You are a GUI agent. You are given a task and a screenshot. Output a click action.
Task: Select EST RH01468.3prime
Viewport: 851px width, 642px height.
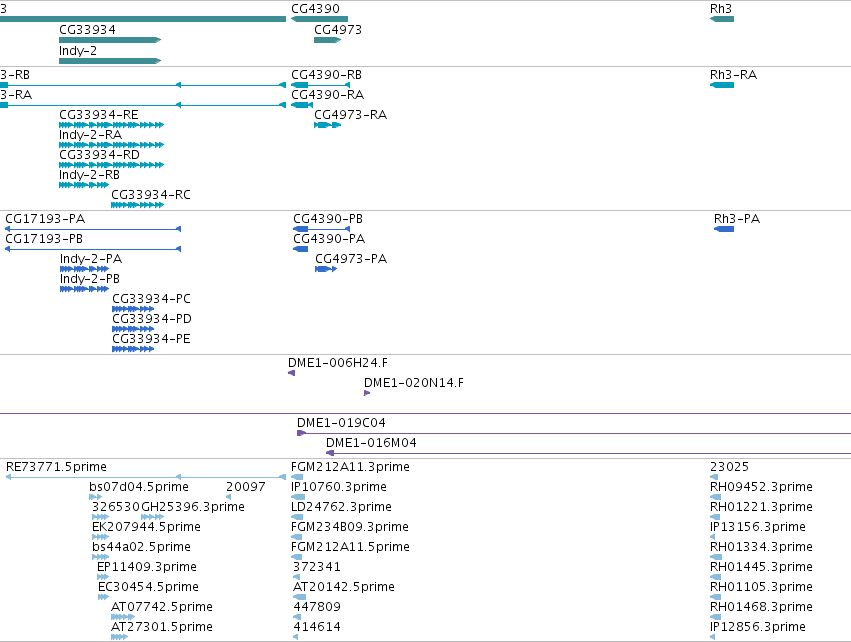tap(715, 618)
